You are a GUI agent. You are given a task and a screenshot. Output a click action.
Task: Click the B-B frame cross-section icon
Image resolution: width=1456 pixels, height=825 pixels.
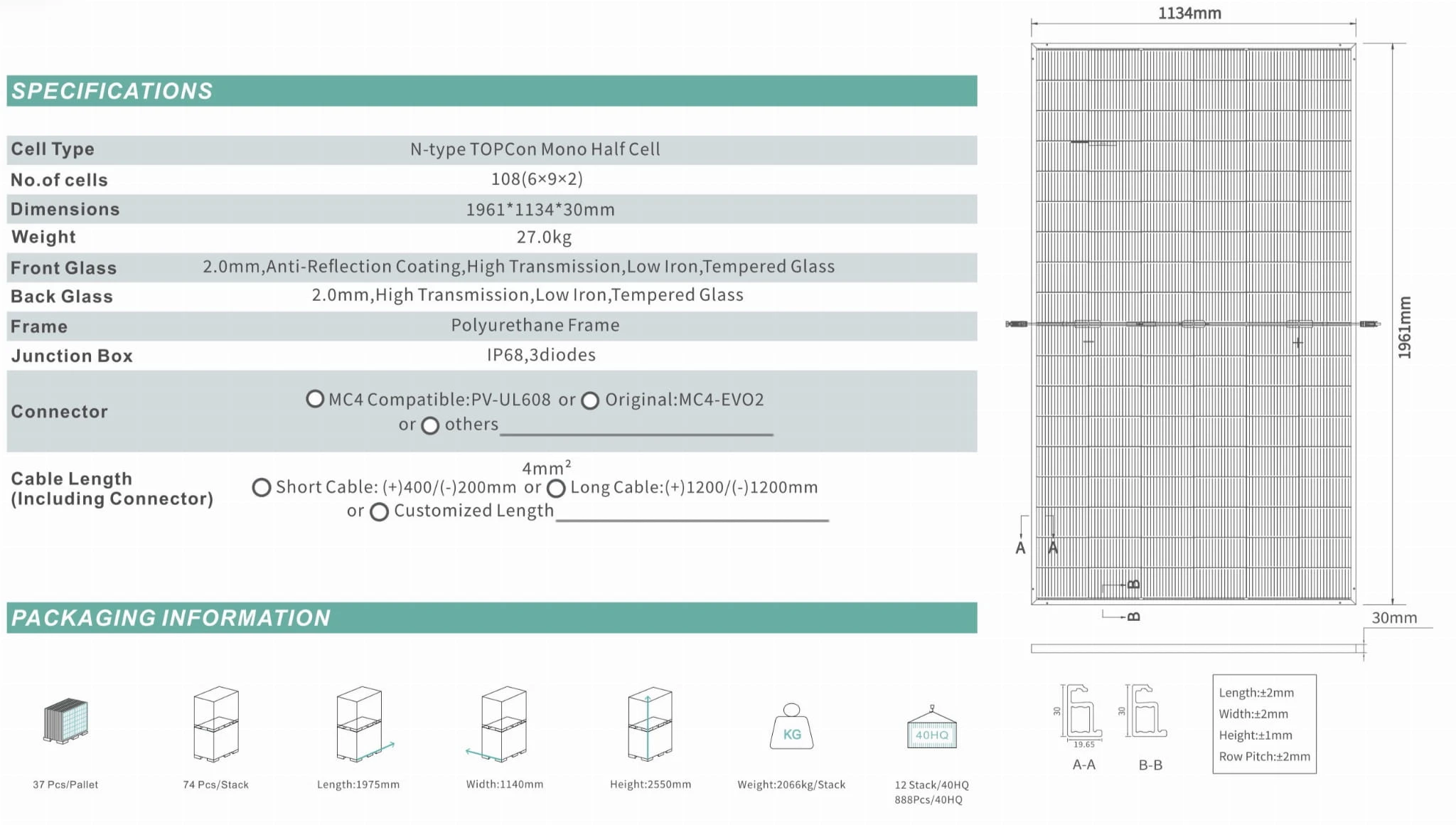tap(1148, 711)
